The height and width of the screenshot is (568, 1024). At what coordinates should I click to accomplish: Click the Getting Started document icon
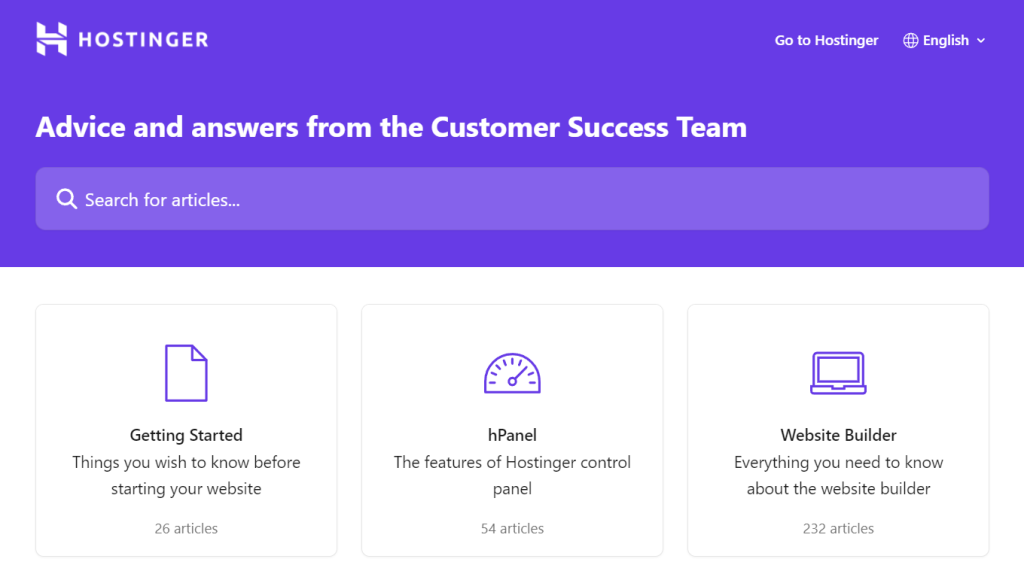tap(186, 373)
